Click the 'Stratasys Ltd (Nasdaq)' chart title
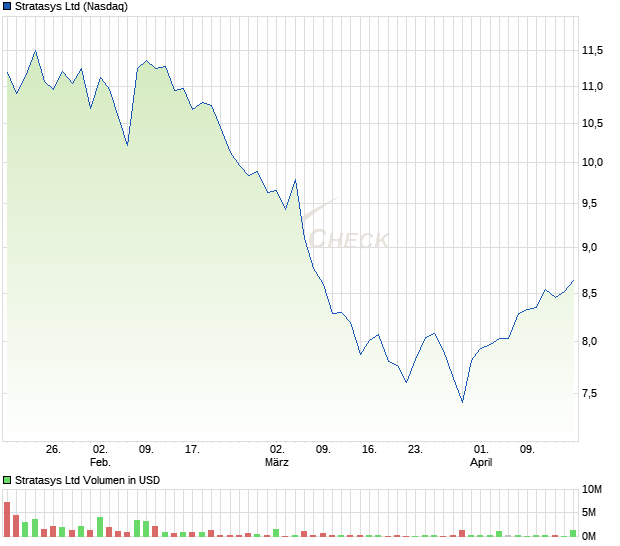 (x=71, y=6)
